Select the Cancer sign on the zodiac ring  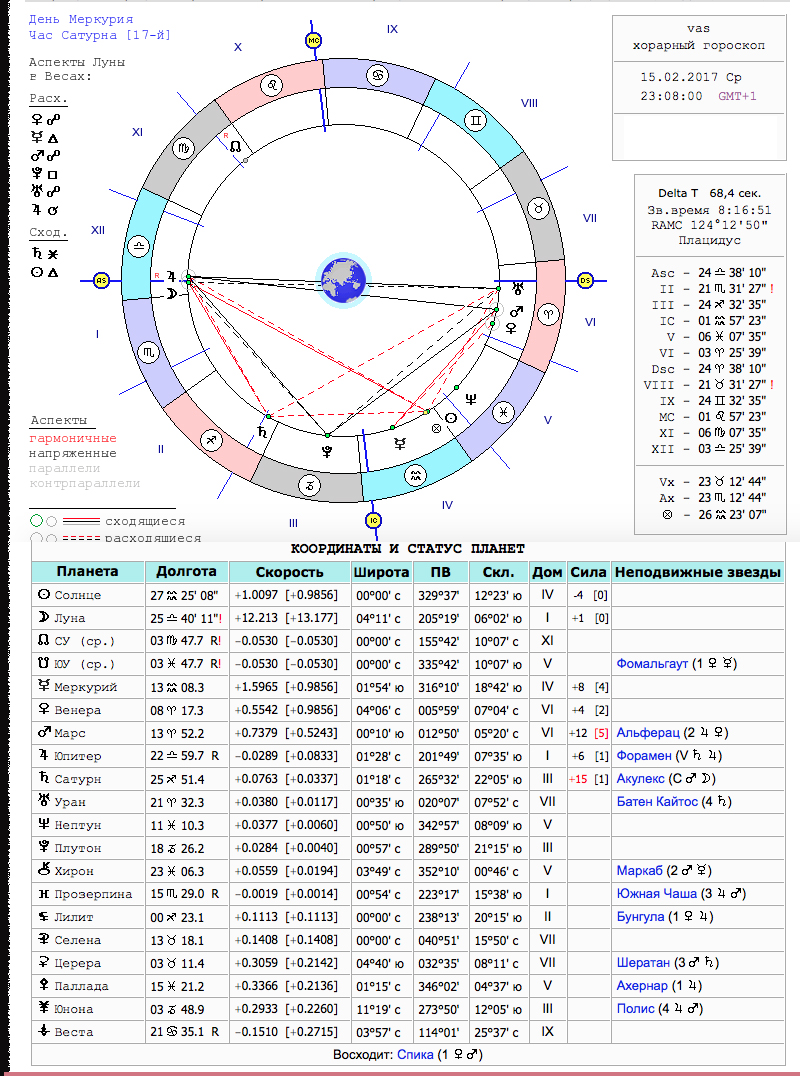point(379,75)
